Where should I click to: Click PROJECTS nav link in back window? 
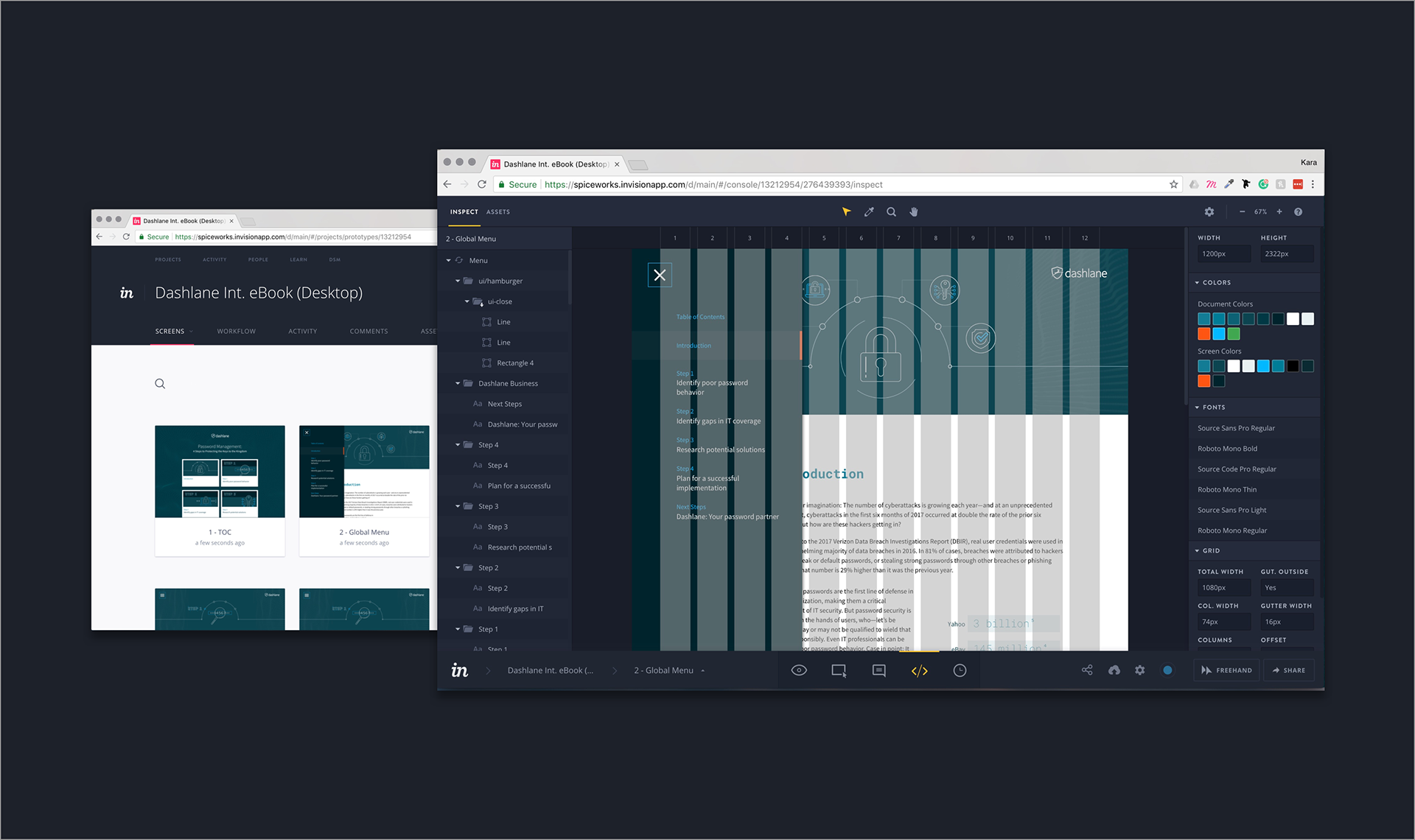click(168, 259)
